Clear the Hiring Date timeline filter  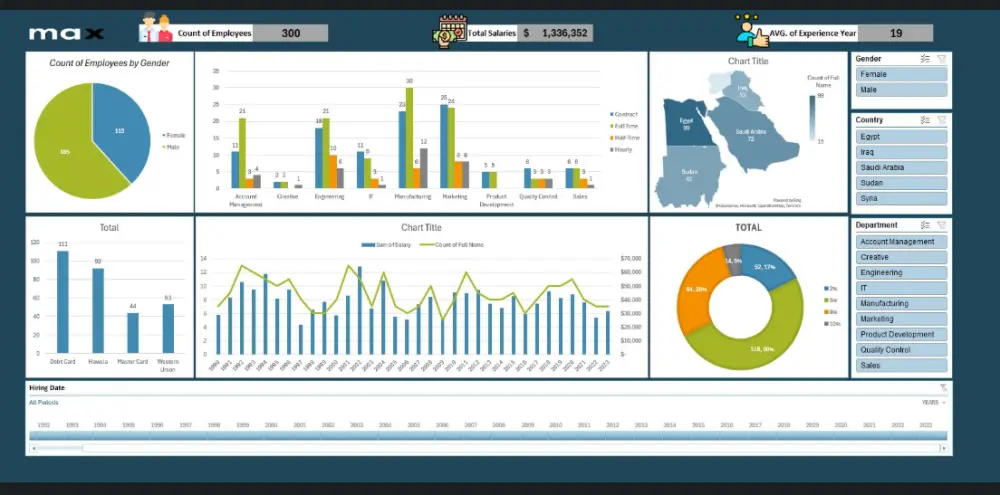[943, 388]
